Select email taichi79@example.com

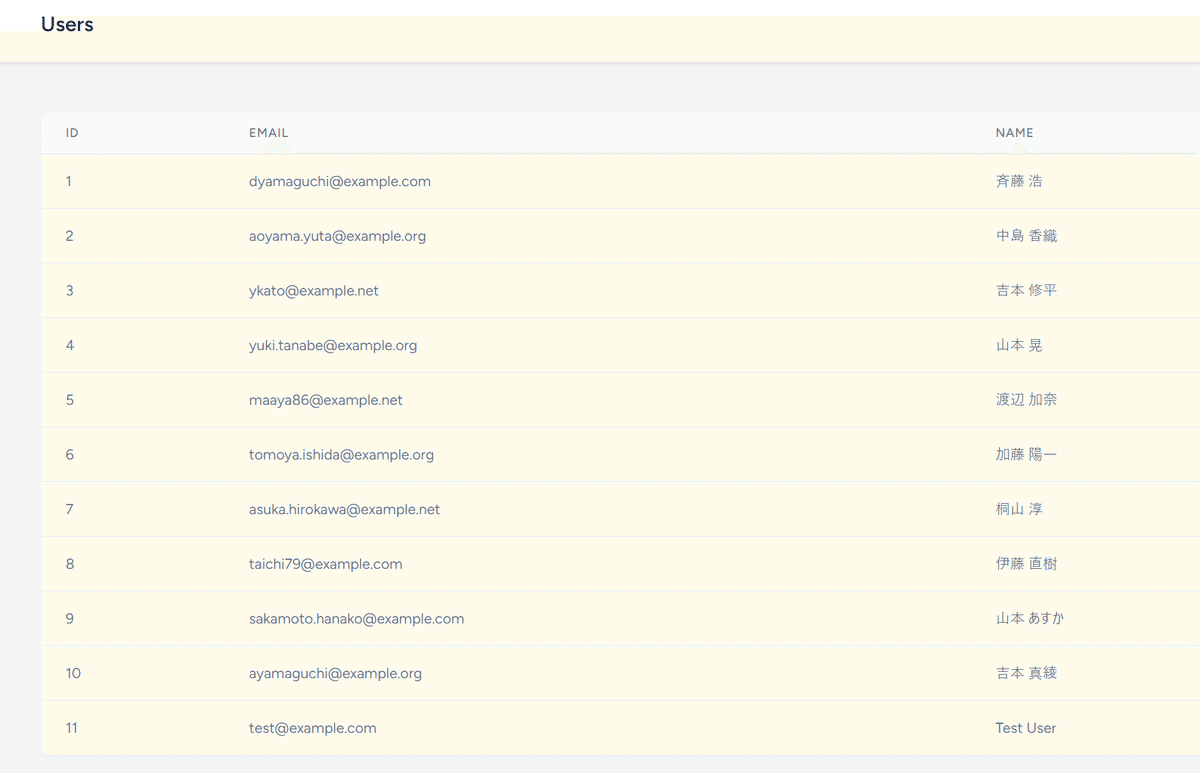326,564
